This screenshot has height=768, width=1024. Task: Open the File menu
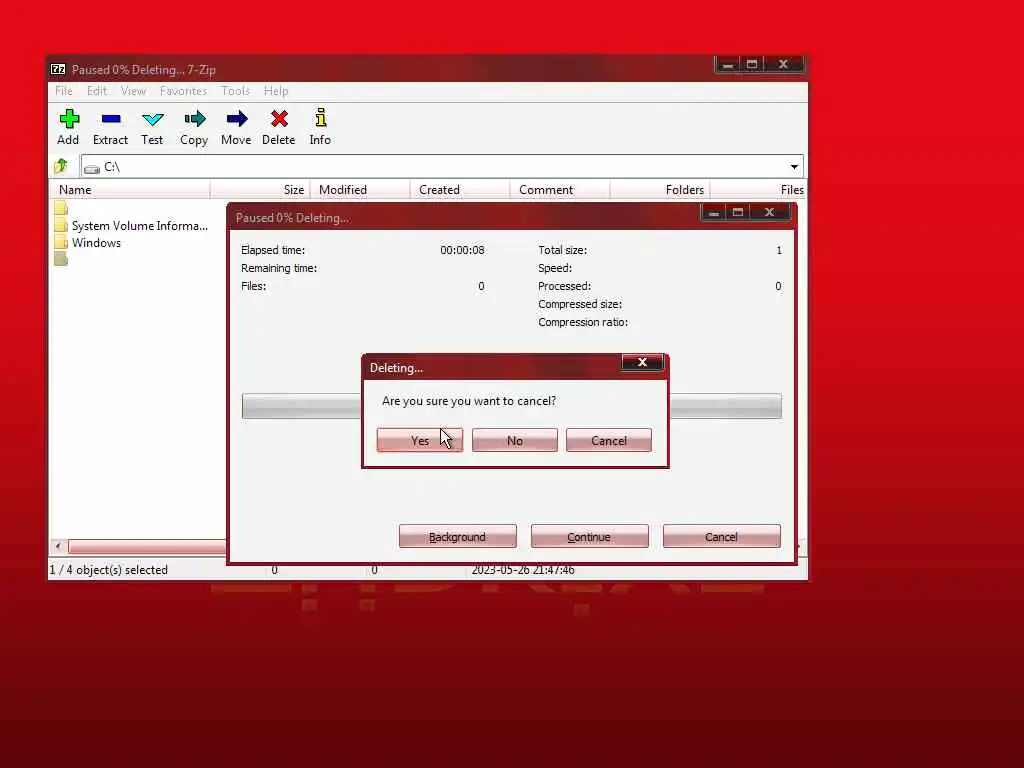pos(63,91)
